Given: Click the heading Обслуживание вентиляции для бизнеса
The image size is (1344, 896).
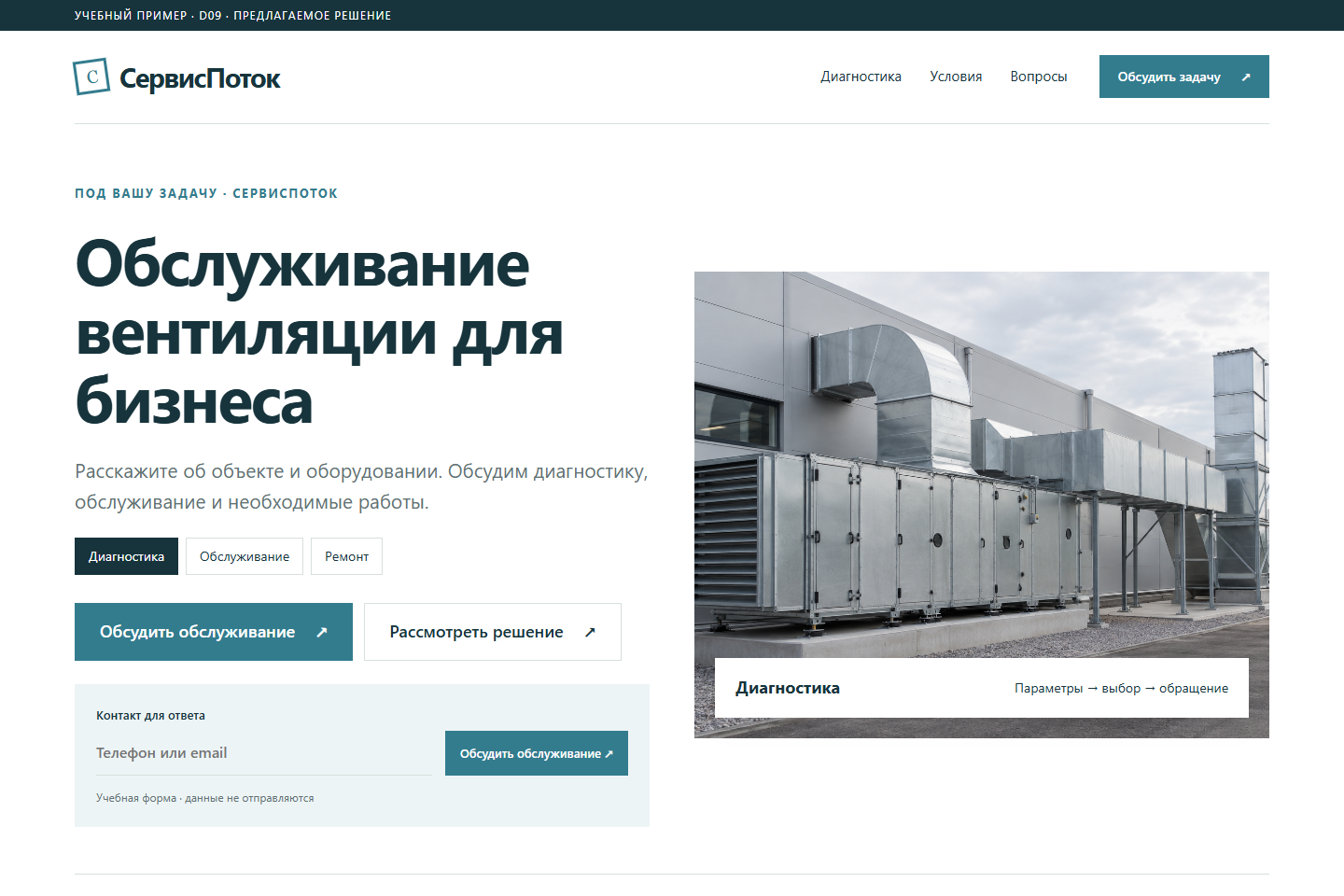Looking at the screenshot, I should [x=319, y=332].
